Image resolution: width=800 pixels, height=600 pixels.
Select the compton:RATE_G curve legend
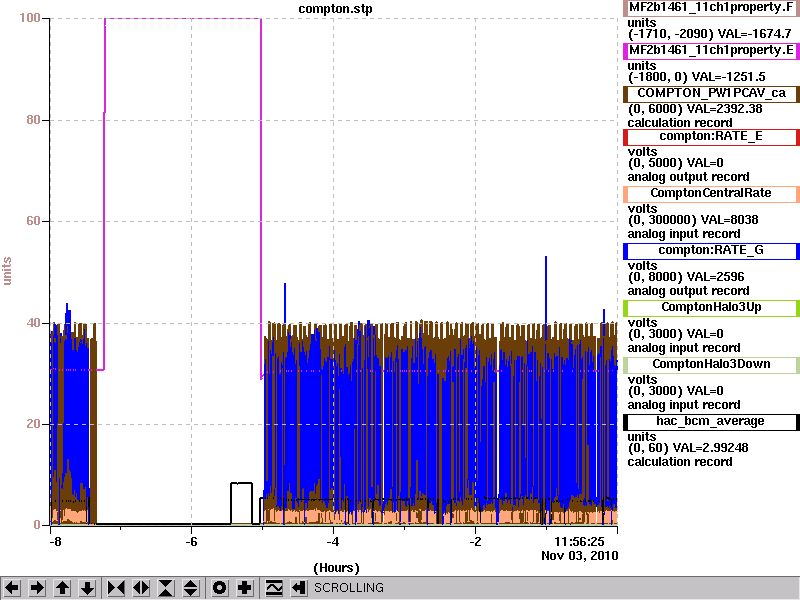[x=711, y=251]
